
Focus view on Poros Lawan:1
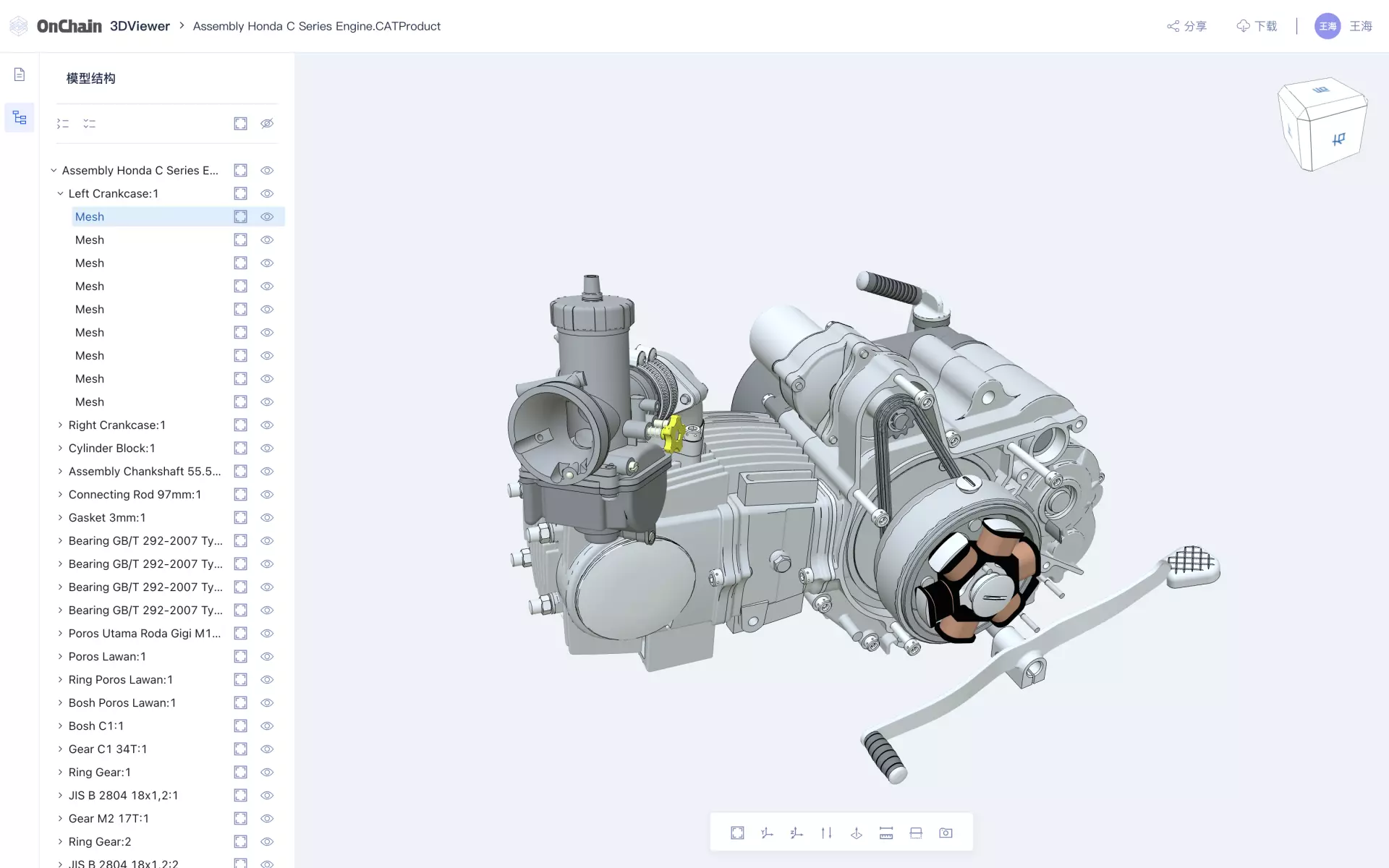240,656
